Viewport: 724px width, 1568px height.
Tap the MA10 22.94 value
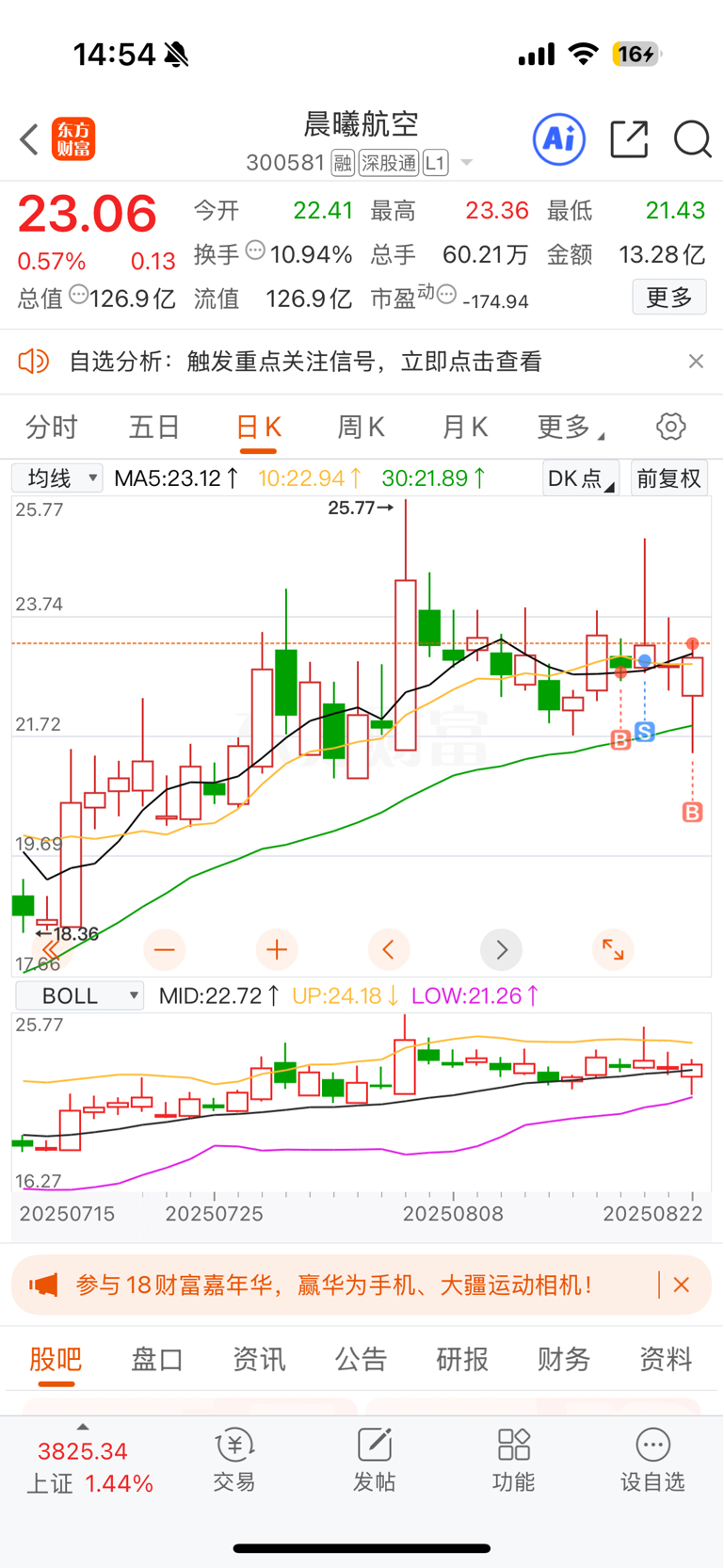(310, 478)
